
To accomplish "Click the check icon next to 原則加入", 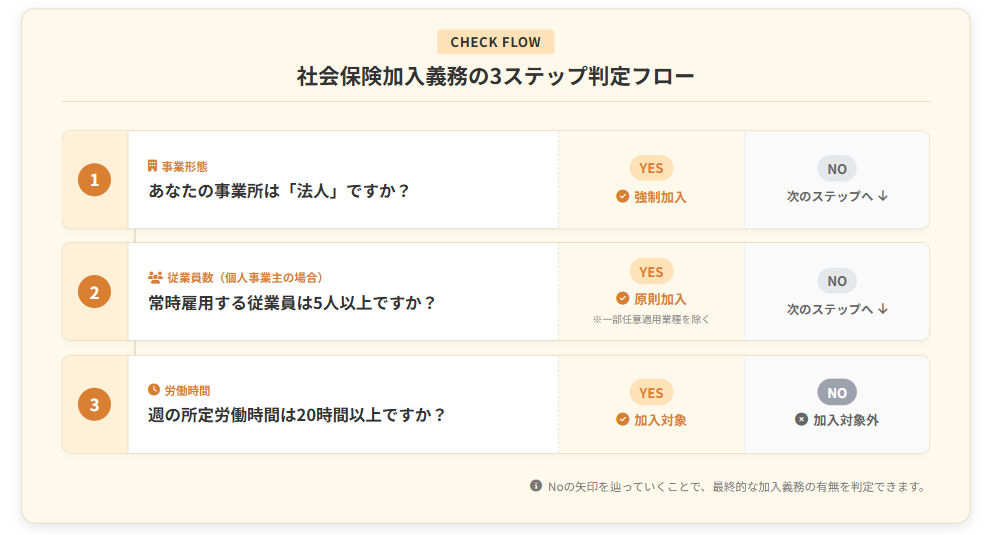I will 622,299.
